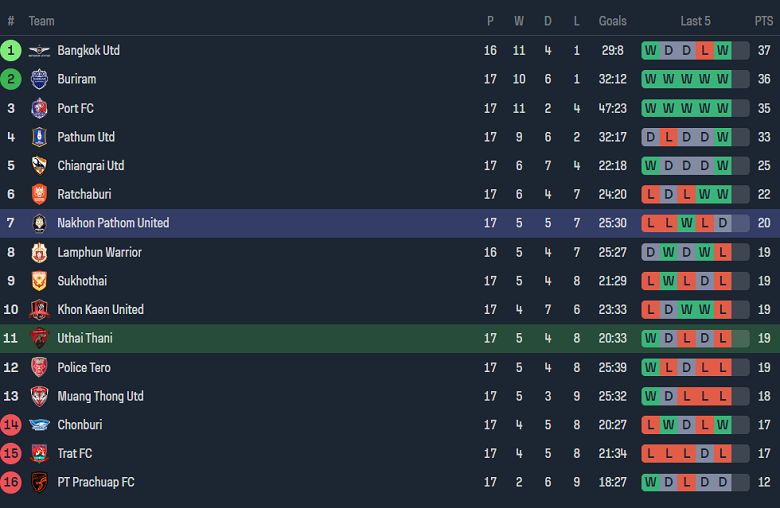Click the Lamphun Warrior club crest

tap(39, 253)
